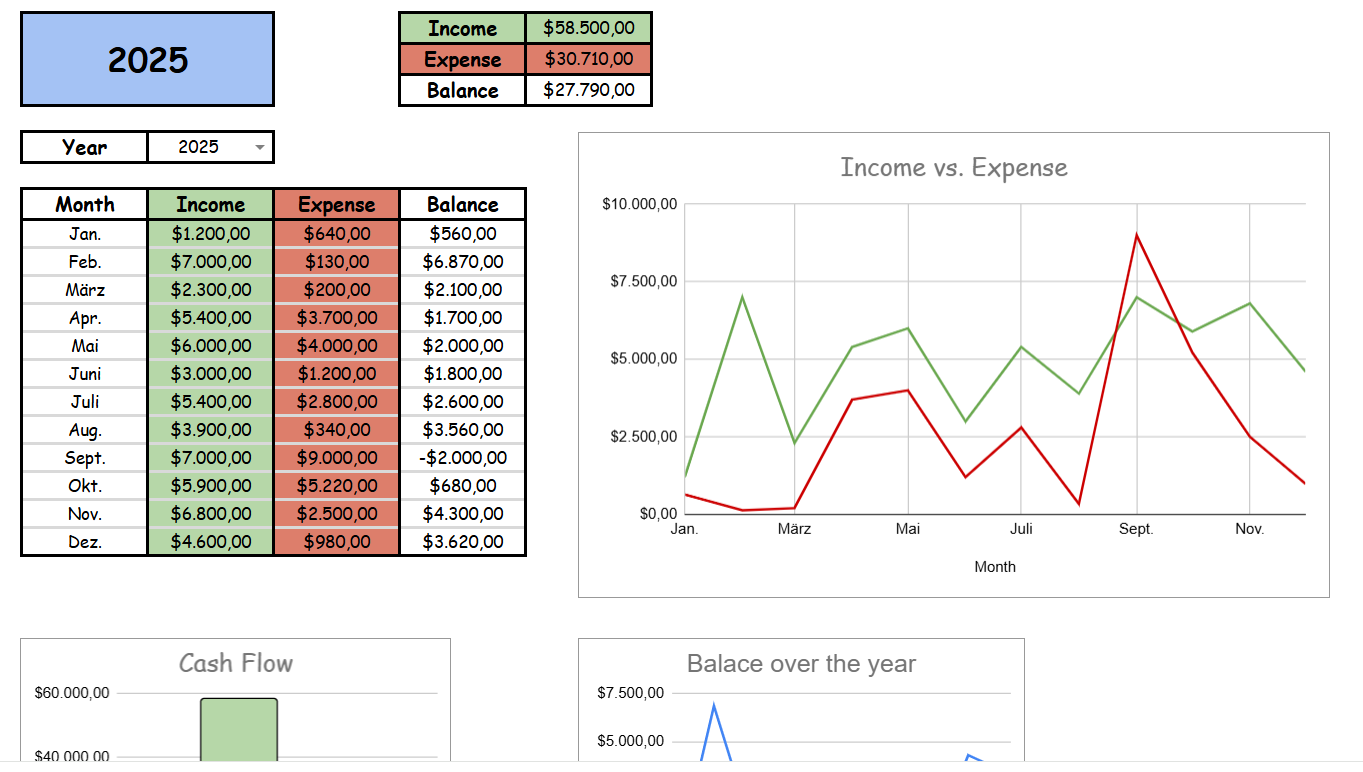Select total income value $58.500,00
Screen dimensions: 1363x772
pos(588,28)
